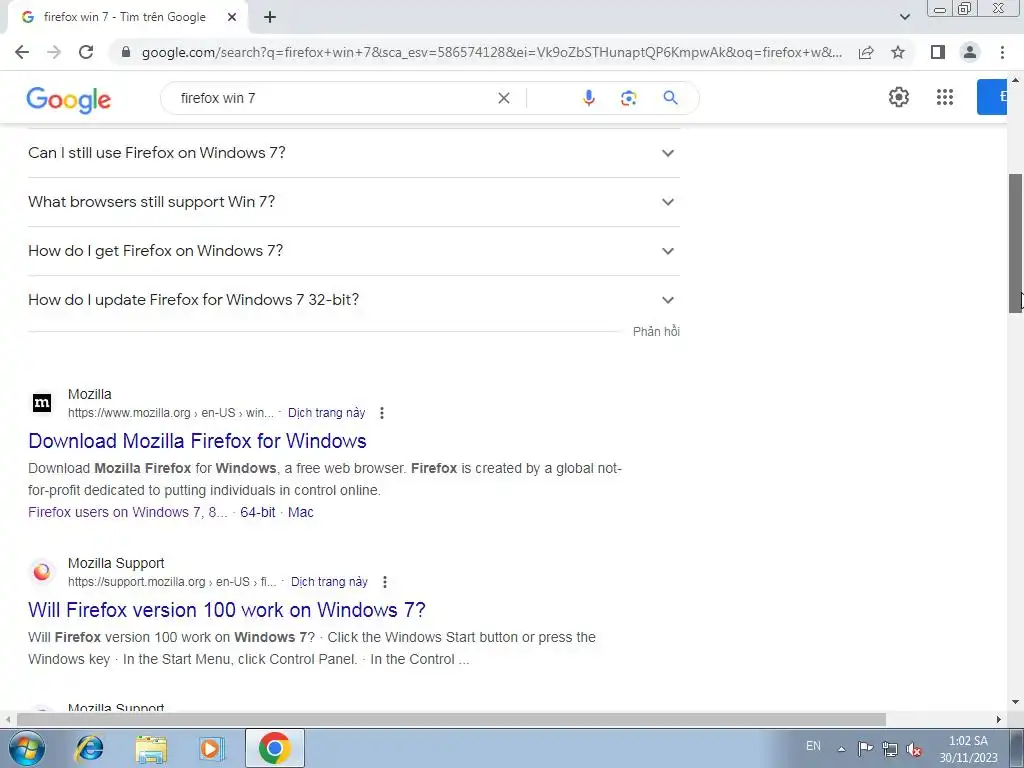This screenshot has height=768, width=1024.
Task: Open Google quick settings gear
Action: tap(899, 97)
